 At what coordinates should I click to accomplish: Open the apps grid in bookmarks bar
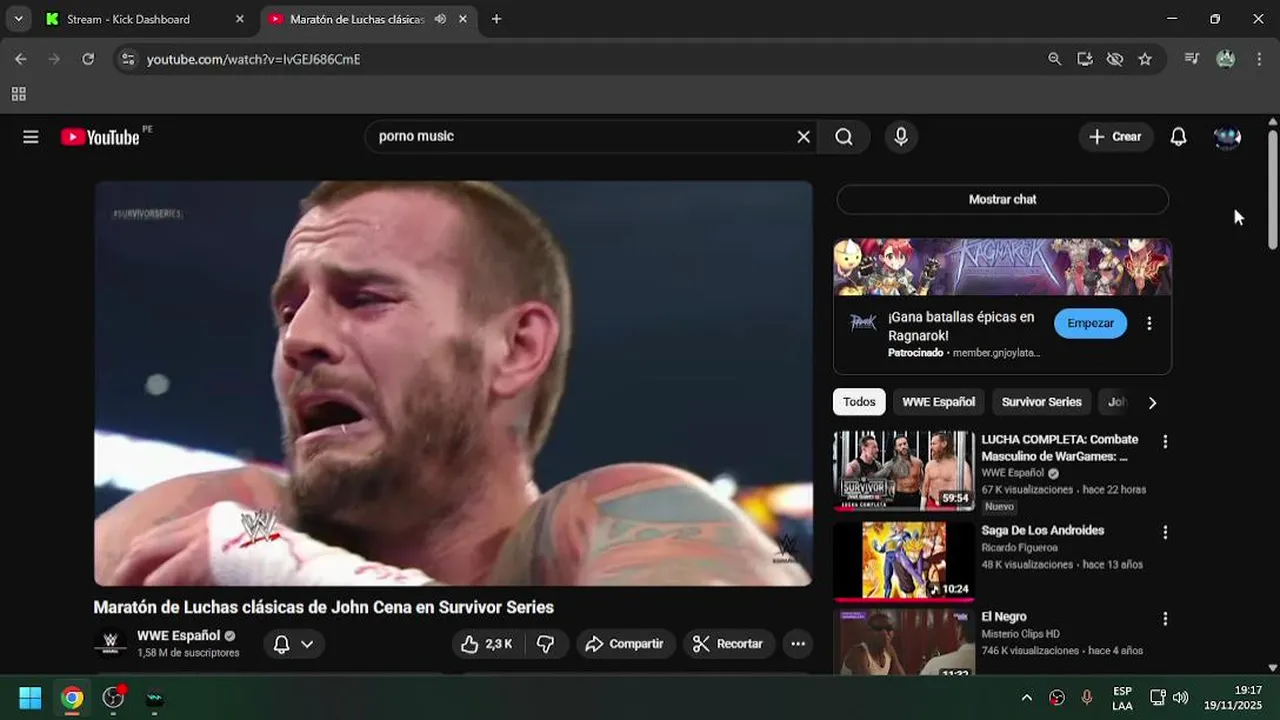pyautogui.click(x=18, y=94)
